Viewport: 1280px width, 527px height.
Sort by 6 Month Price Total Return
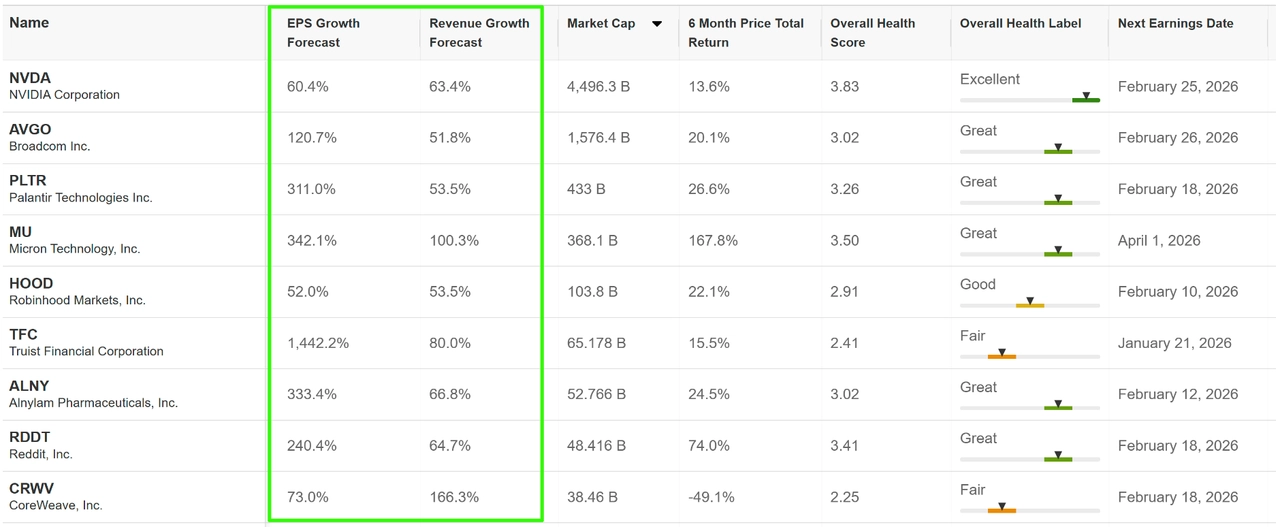point(745,33)
